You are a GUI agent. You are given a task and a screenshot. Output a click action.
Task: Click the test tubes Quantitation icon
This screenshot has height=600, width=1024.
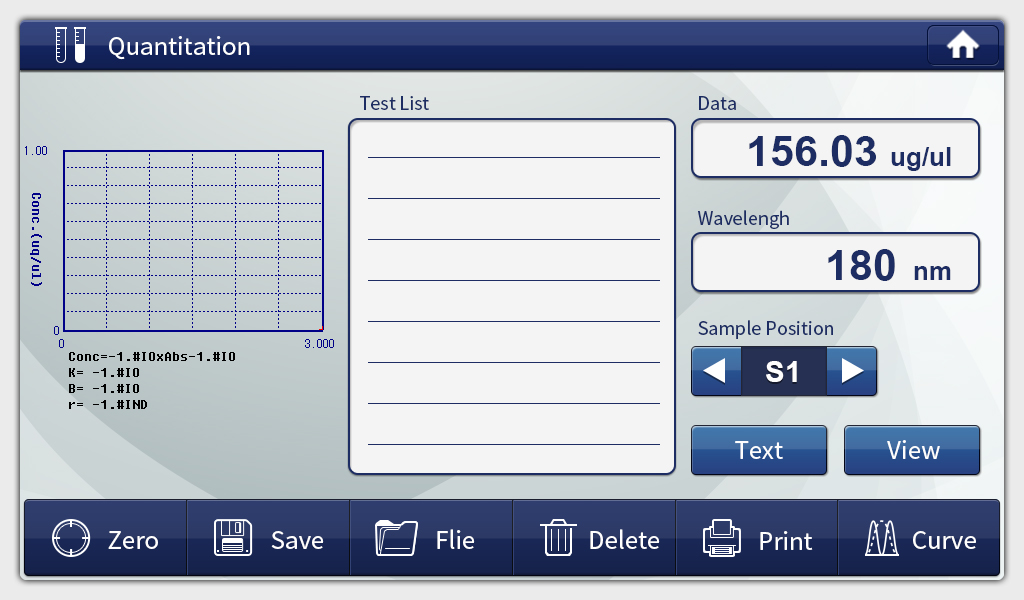pos(71,46)
